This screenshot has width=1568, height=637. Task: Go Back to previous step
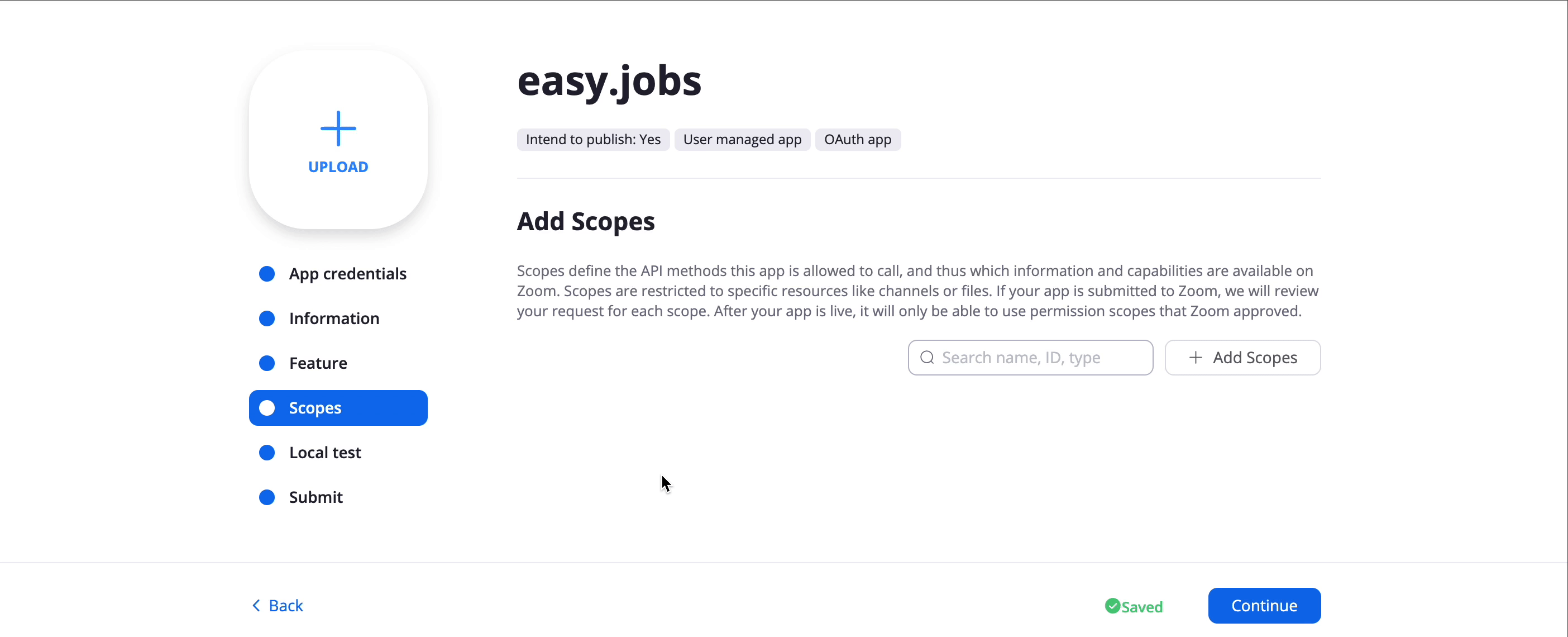tap(278, 605)
